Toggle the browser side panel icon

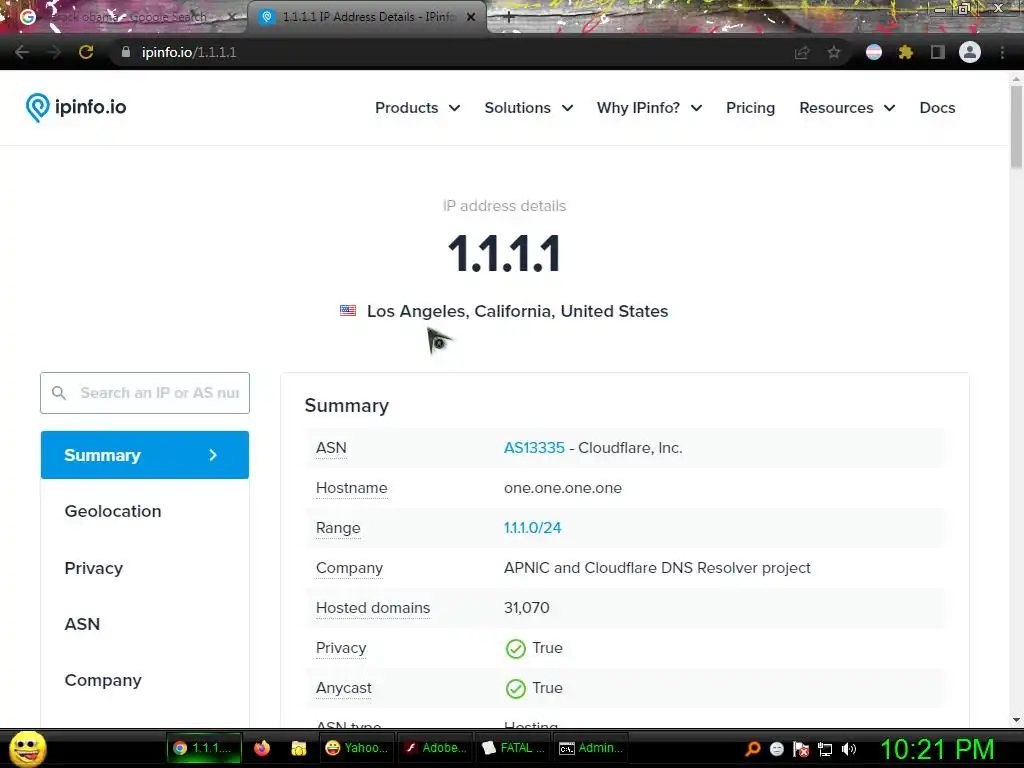(938, 52)
